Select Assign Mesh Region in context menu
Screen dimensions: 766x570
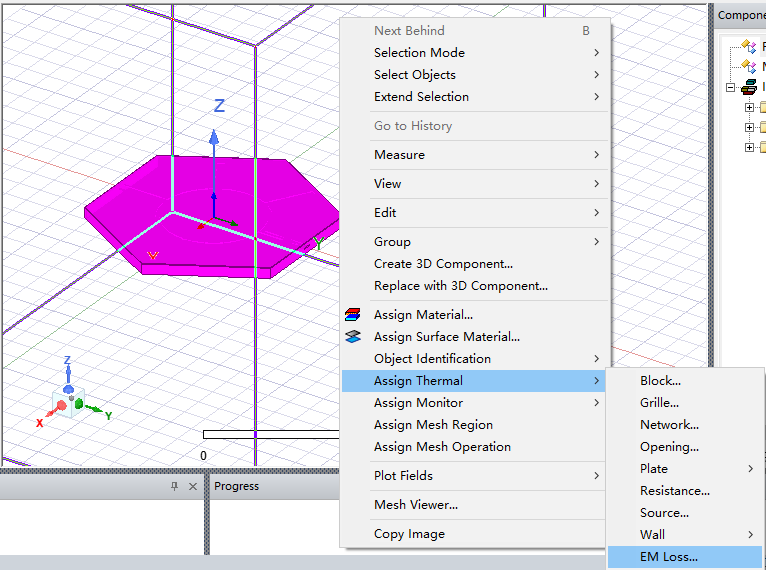click(x=433, y=425)
